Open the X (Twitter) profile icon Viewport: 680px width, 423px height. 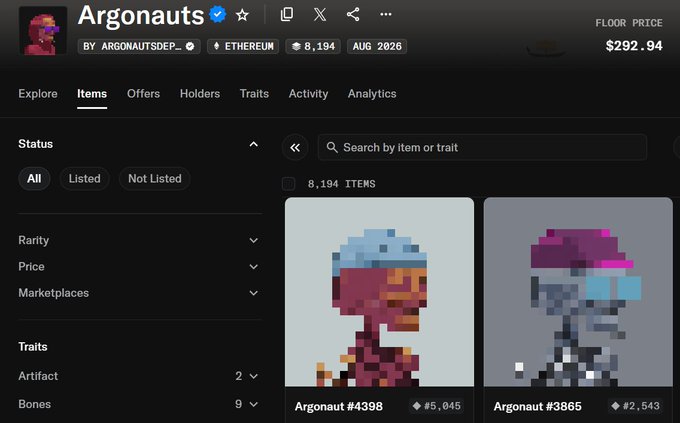point(320,14)
